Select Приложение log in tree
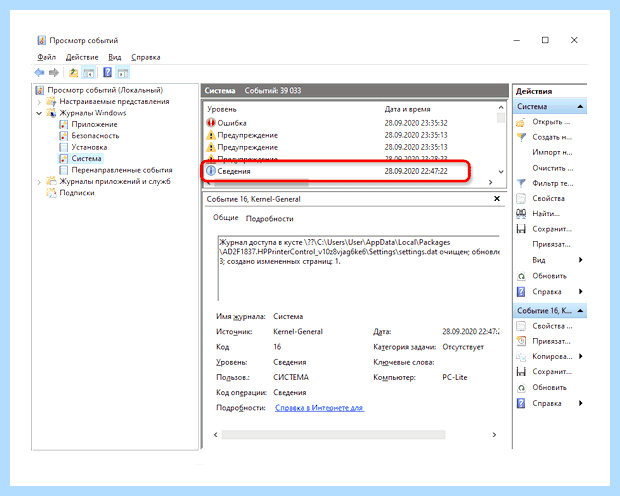The height and width of the screenshot is (496, 620). [x=94, y=124]
